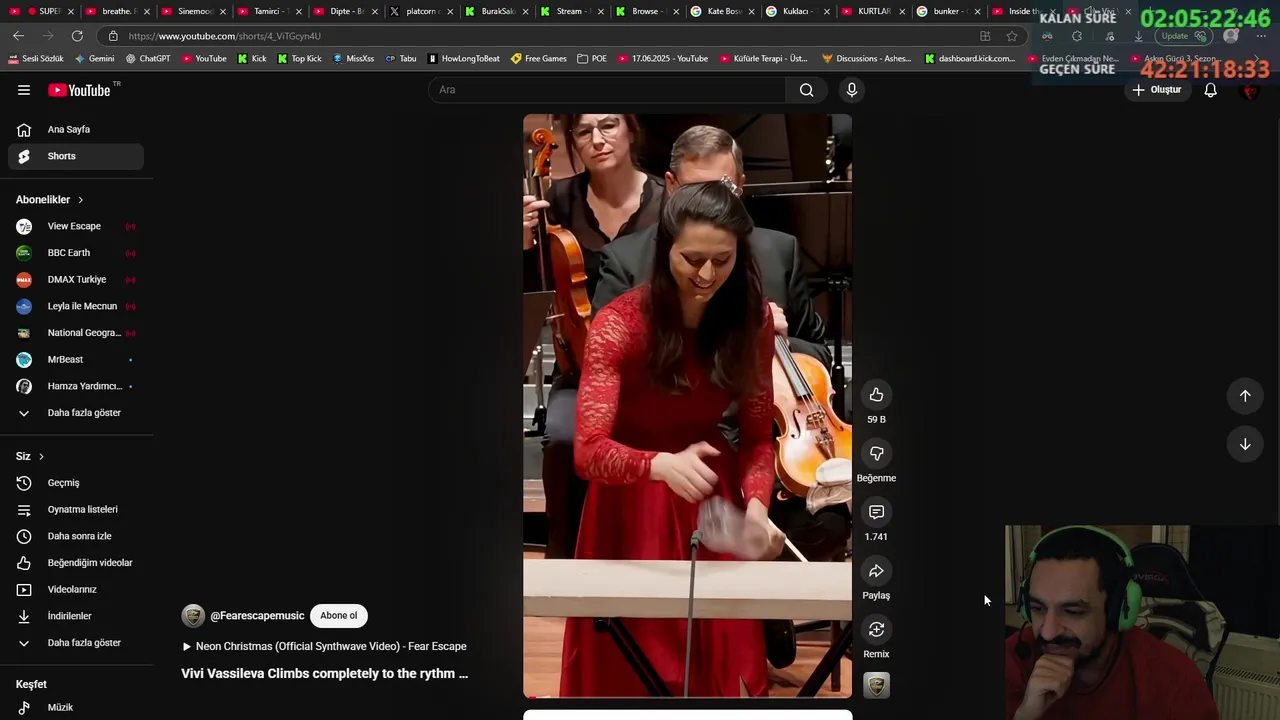Expand Siz section chevron
The image size is (1280, 720).
coord(41,457)
